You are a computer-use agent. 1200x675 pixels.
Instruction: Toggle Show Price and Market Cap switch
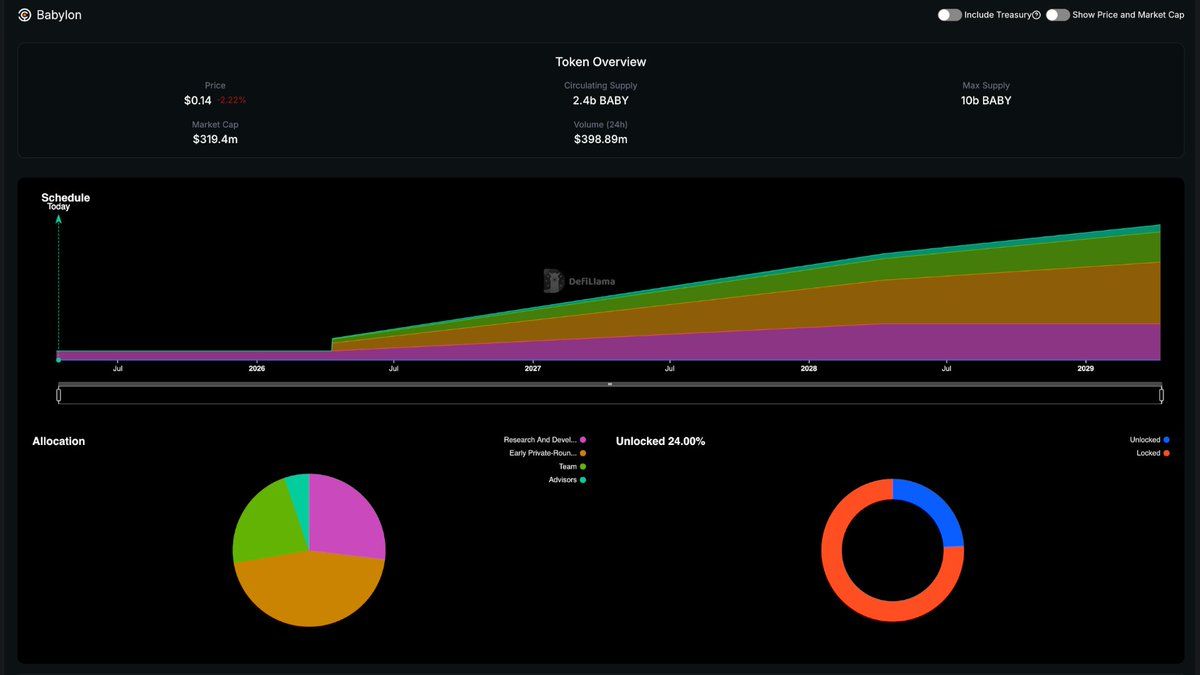[x=1058, y=15]
